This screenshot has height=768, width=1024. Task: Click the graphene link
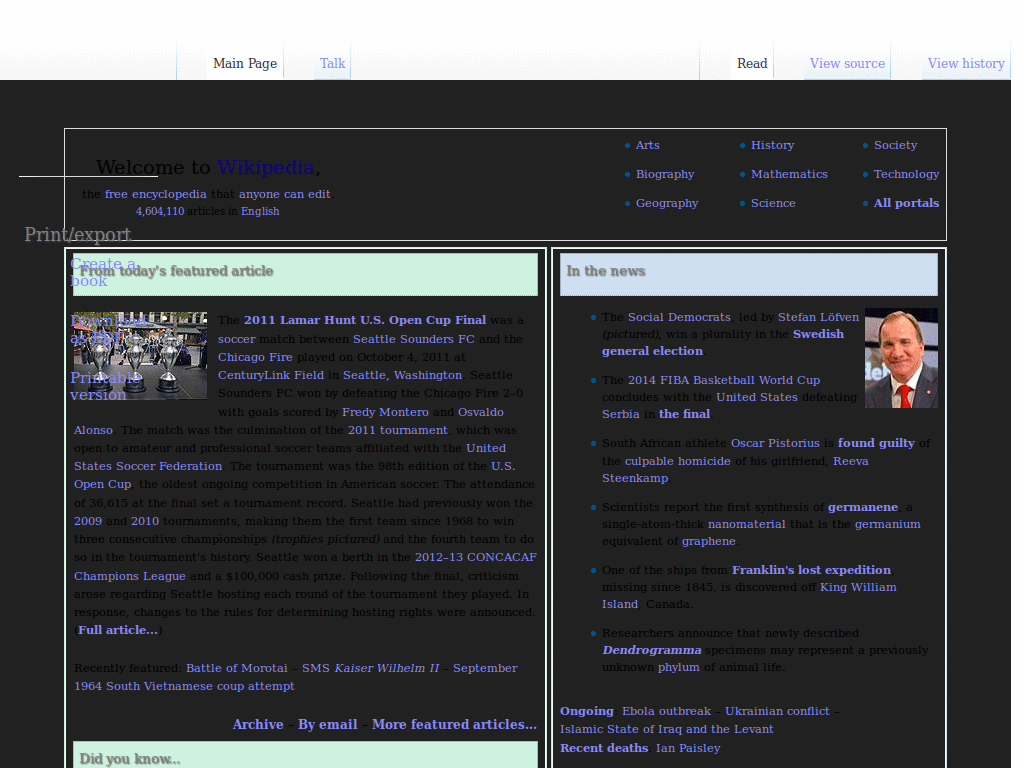pos(709,541)
